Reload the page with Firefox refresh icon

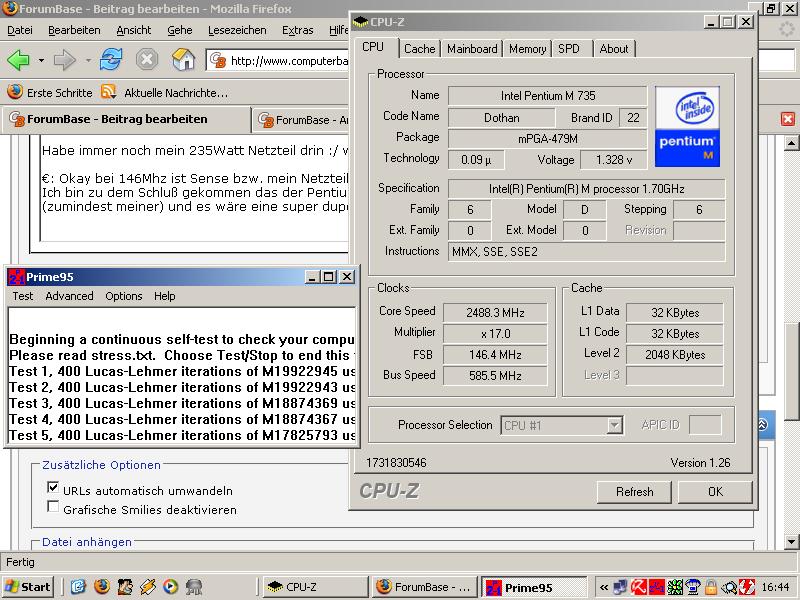[111, 60]
